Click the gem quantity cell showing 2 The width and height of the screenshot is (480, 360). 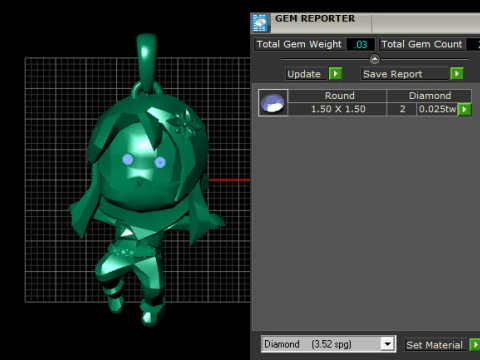(402, 109)
